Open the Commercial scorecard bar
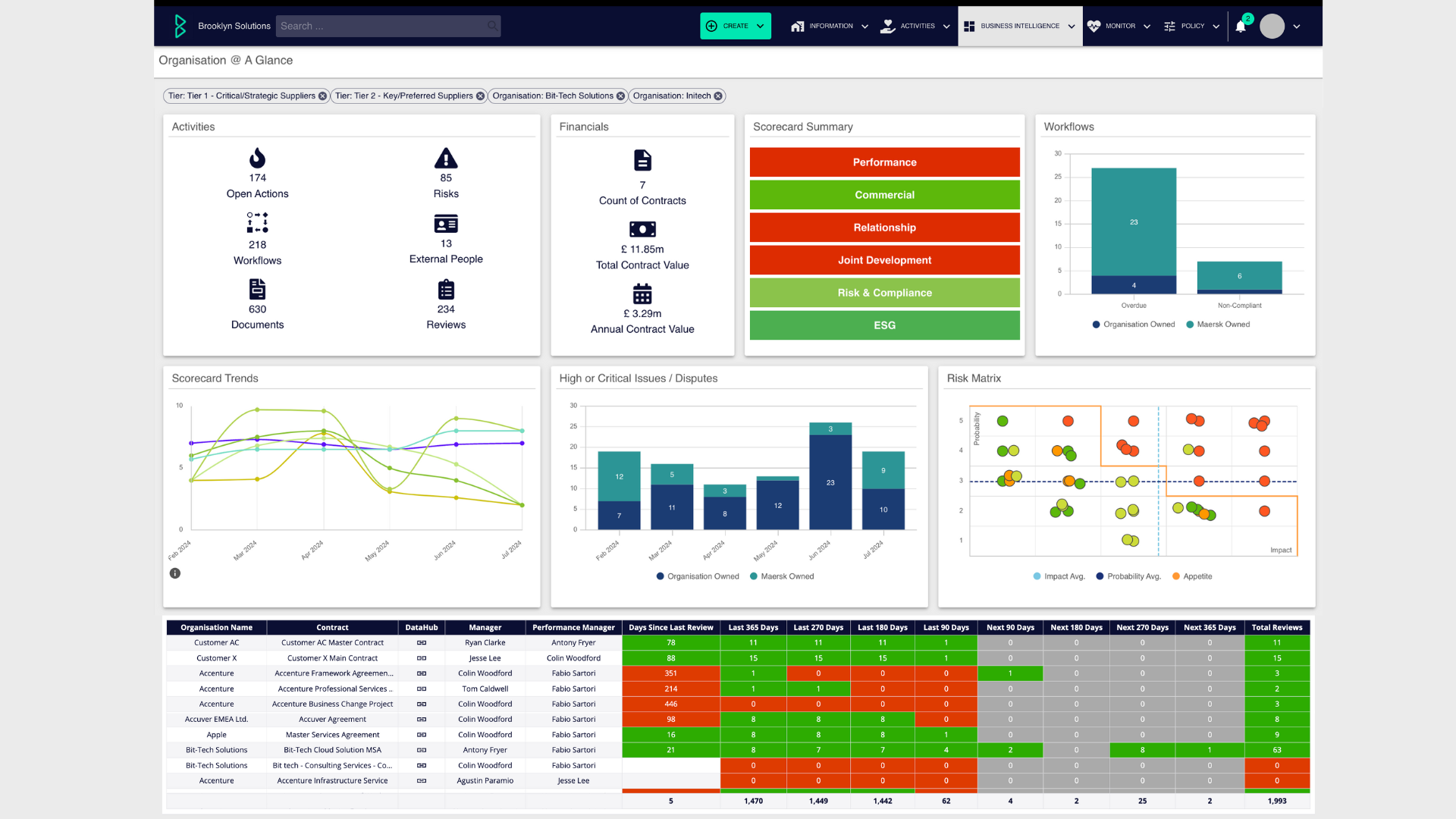 [884, 195]
